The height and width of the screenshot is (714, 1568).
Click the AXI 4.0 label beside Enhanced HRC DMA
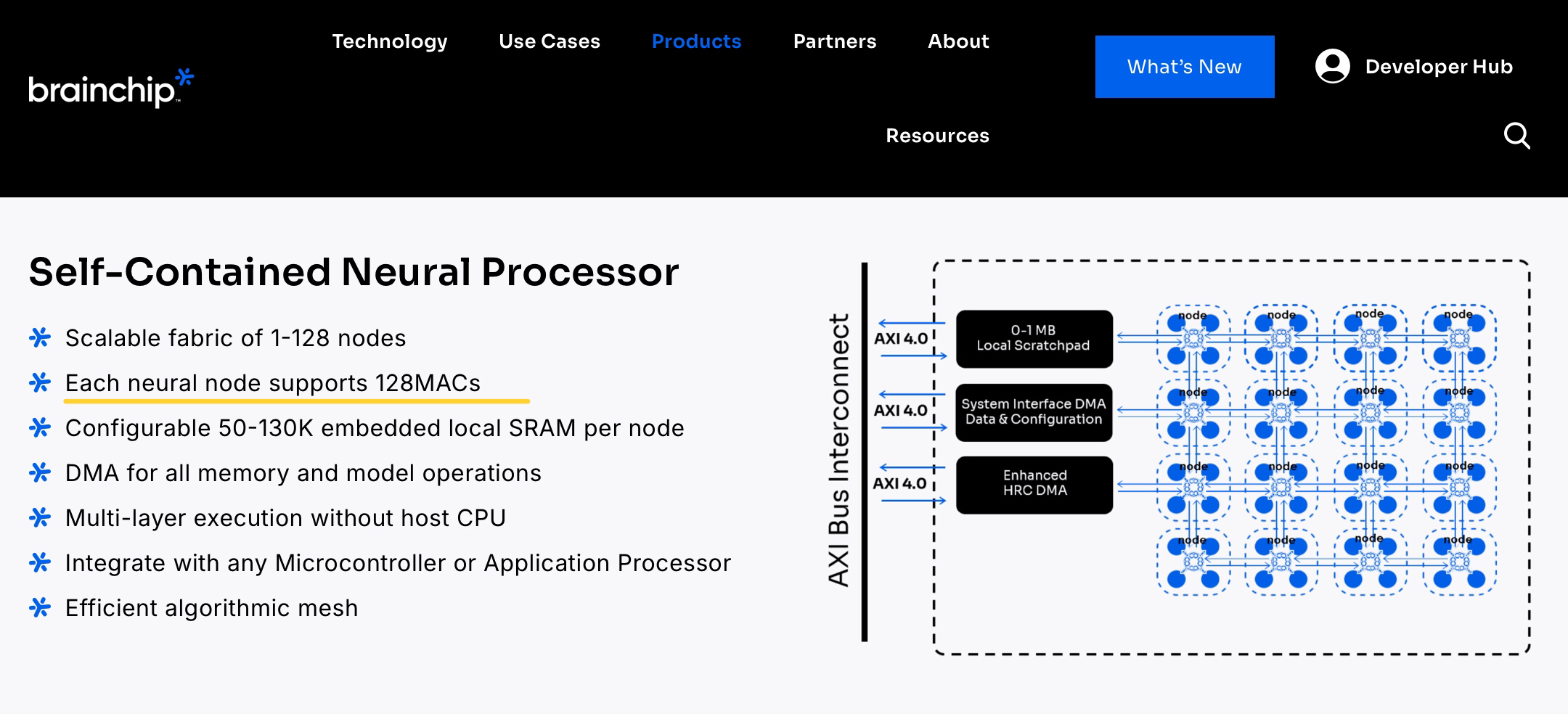tap(899, 483)
